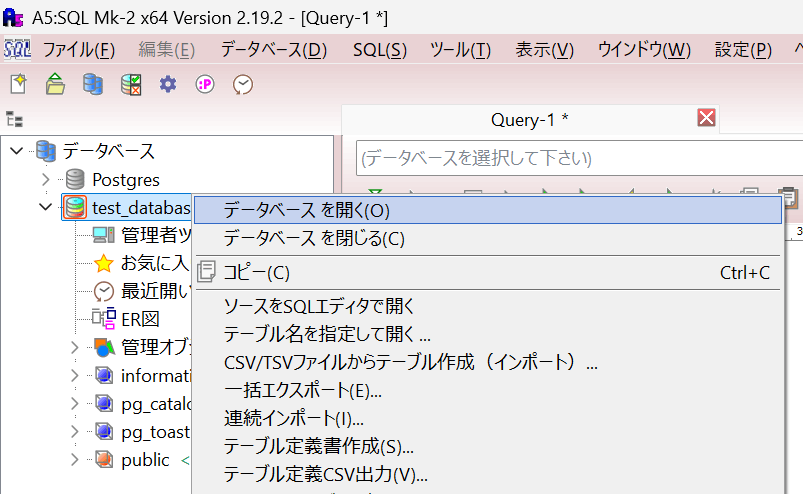
Task: Open the データベース(D) menu
Action: [x=274, y=50]
